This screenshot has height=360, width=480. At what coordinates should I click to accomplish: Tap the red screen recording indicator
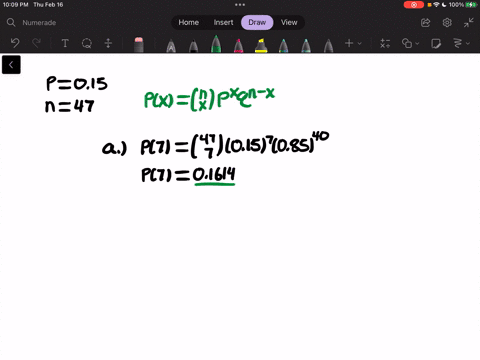[414, 5]
